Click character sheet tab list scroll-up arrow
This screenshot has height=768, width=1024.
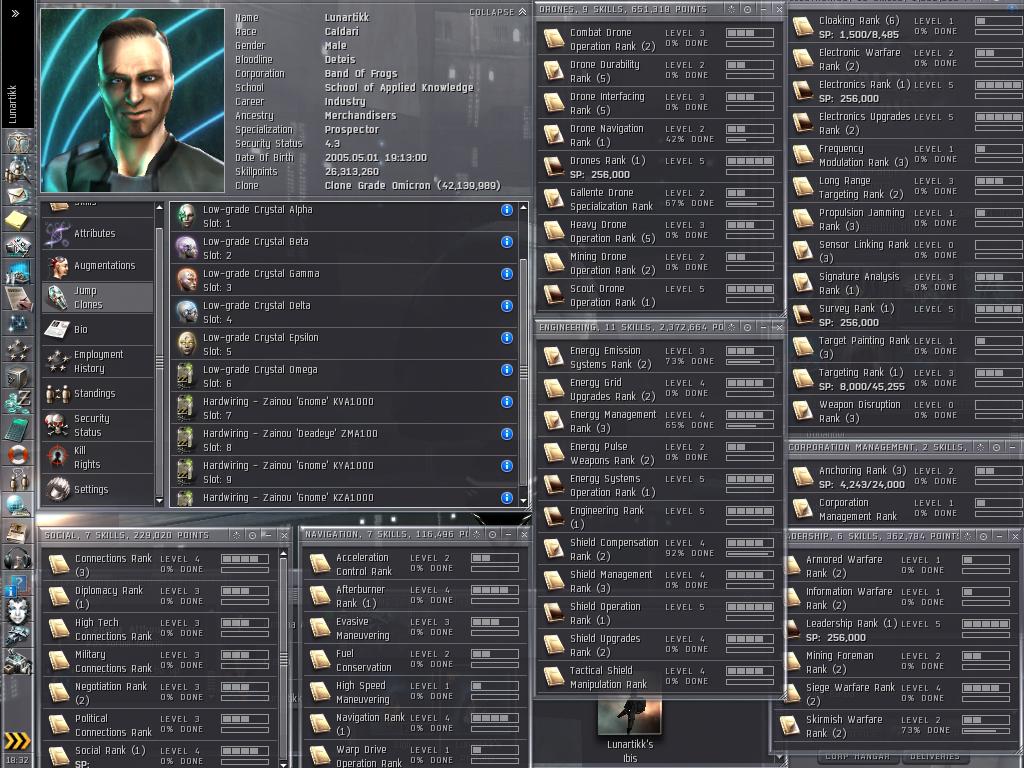(x=159, y=208)
